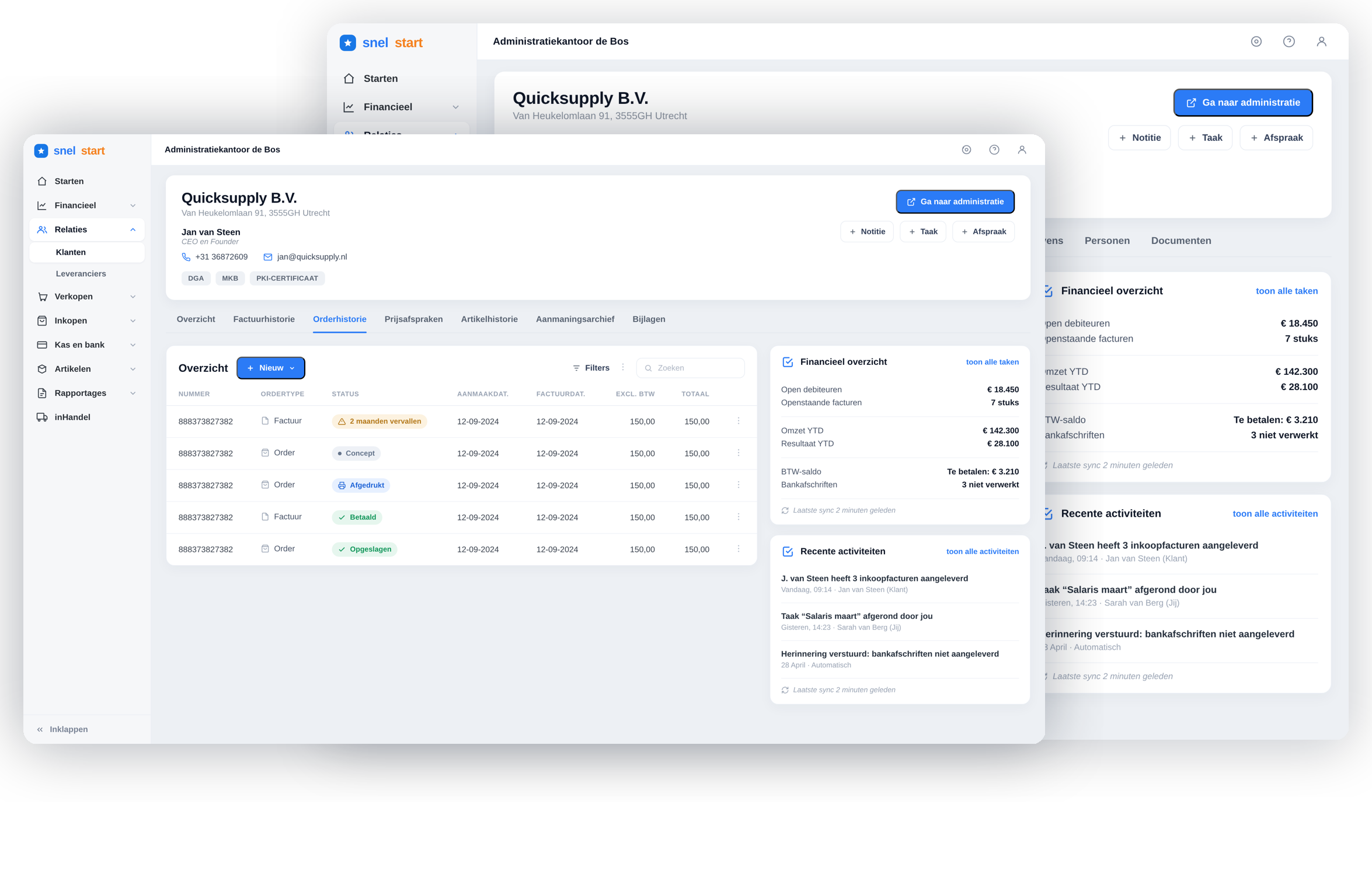1372x874 pixels.
Task: Expand Kas en bank menu in sidebar
Action: [x=86, y=344]
